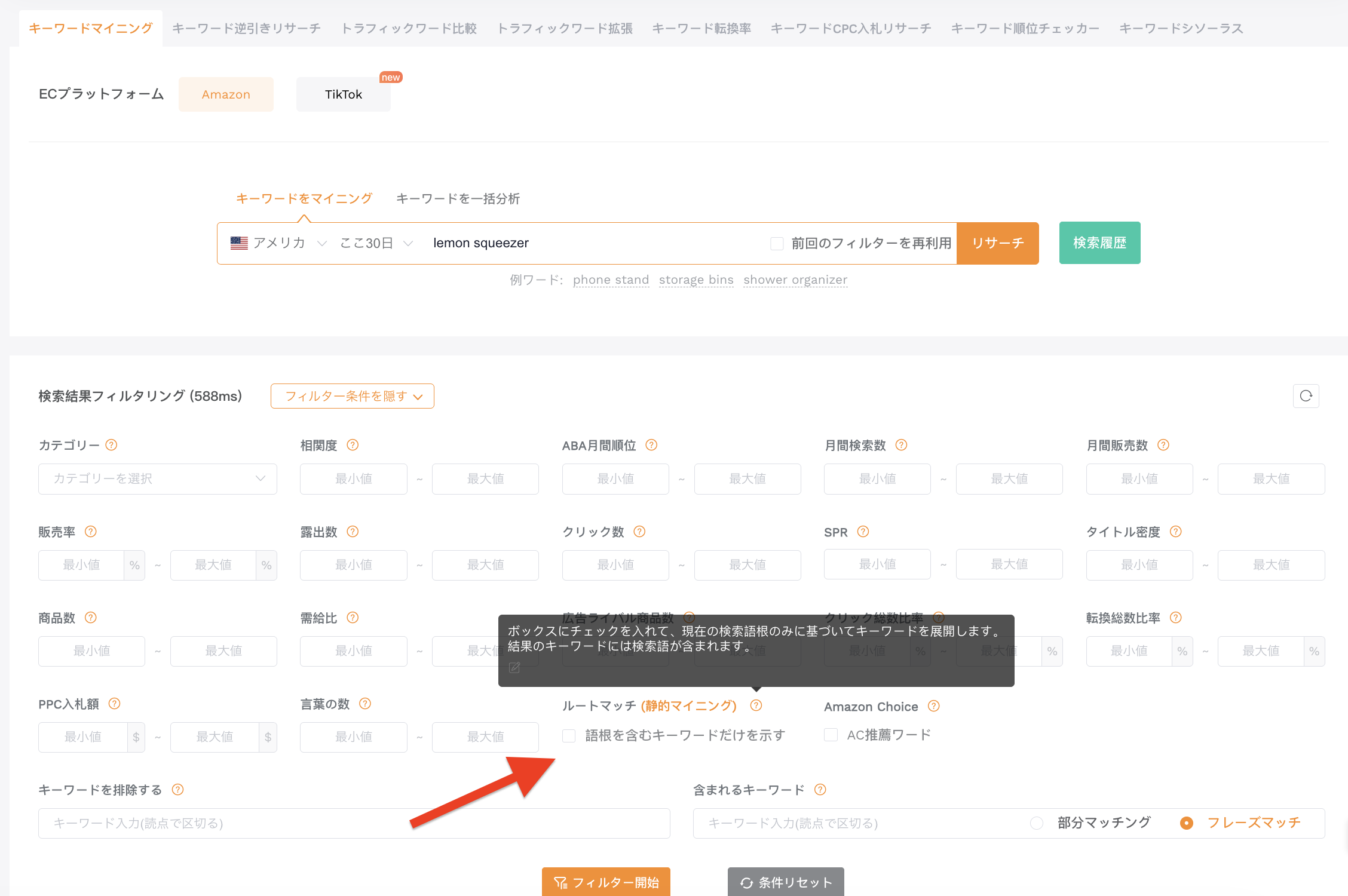Check the AC推薦ワード checkbox
The width and height of the screenshot is (1348, 896).
831,735
